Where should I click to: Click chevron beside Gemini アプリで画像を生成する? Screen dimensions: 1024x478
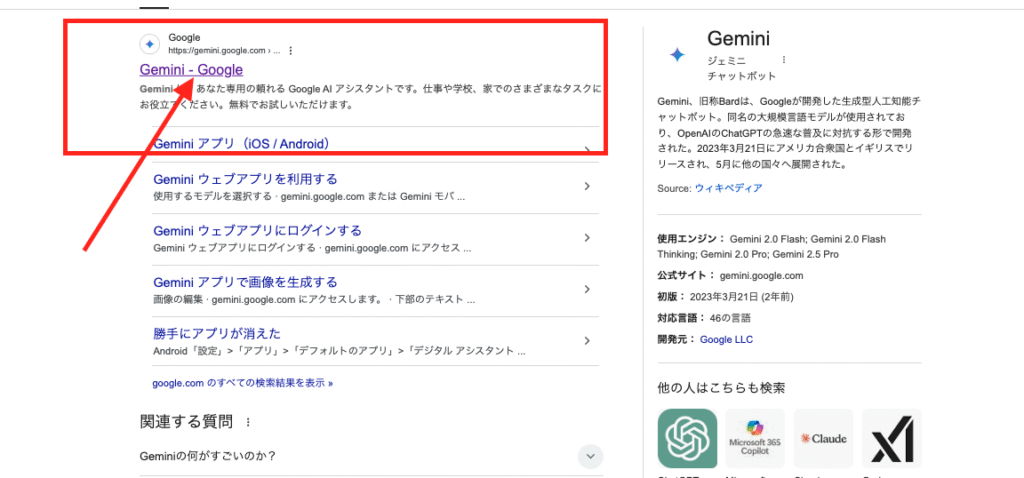tap(587, 289)
